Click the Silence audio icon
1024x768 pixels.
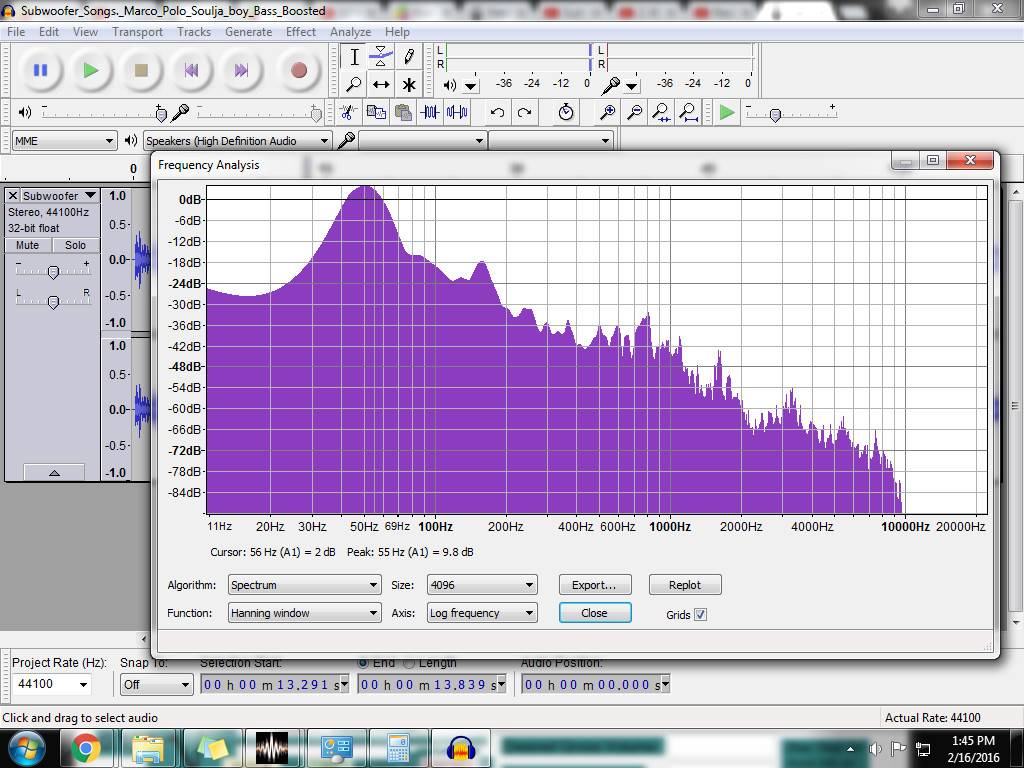[x=457, y=112]
